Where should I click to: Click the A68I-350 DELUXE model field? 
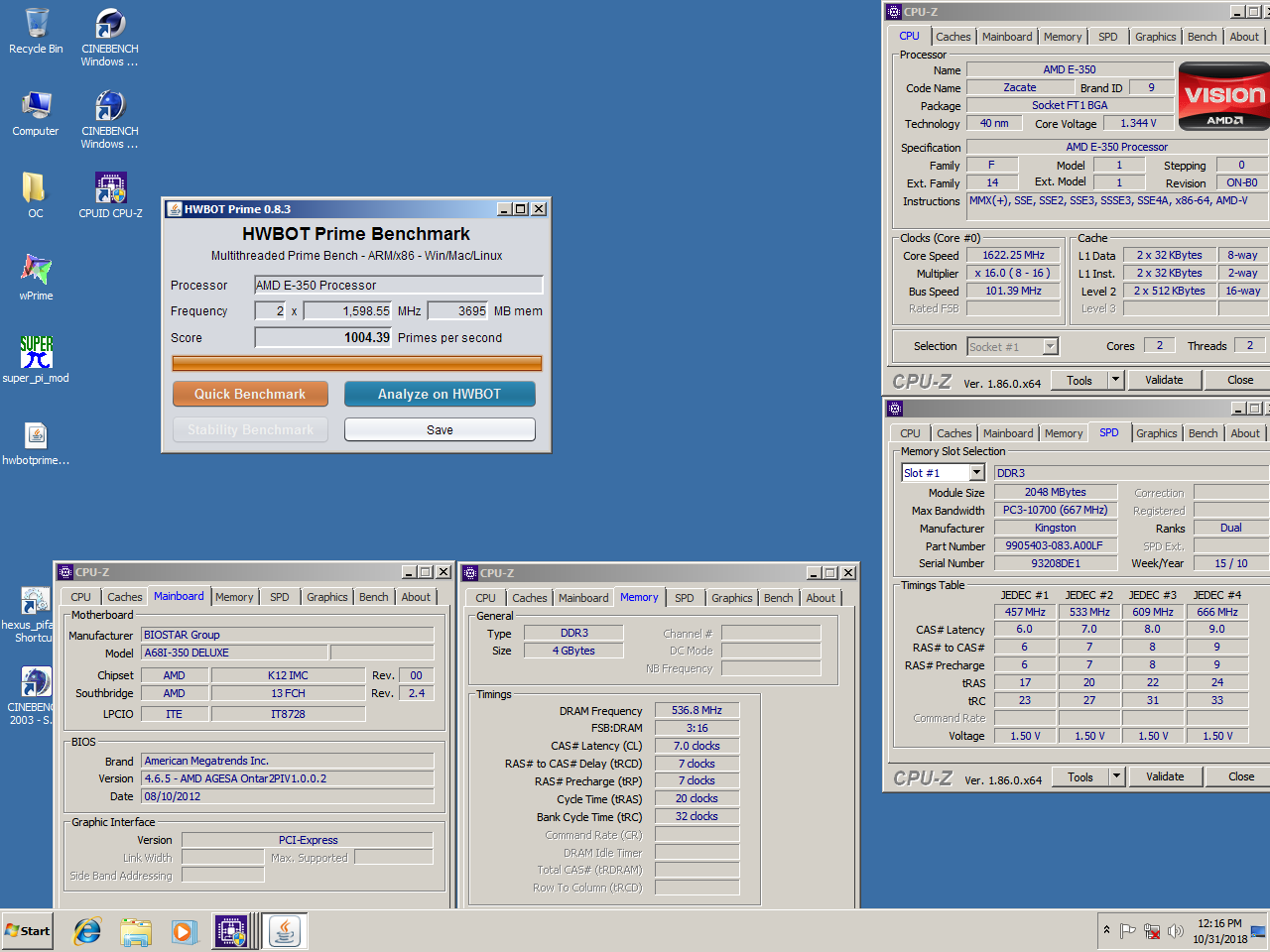(235, 653)
